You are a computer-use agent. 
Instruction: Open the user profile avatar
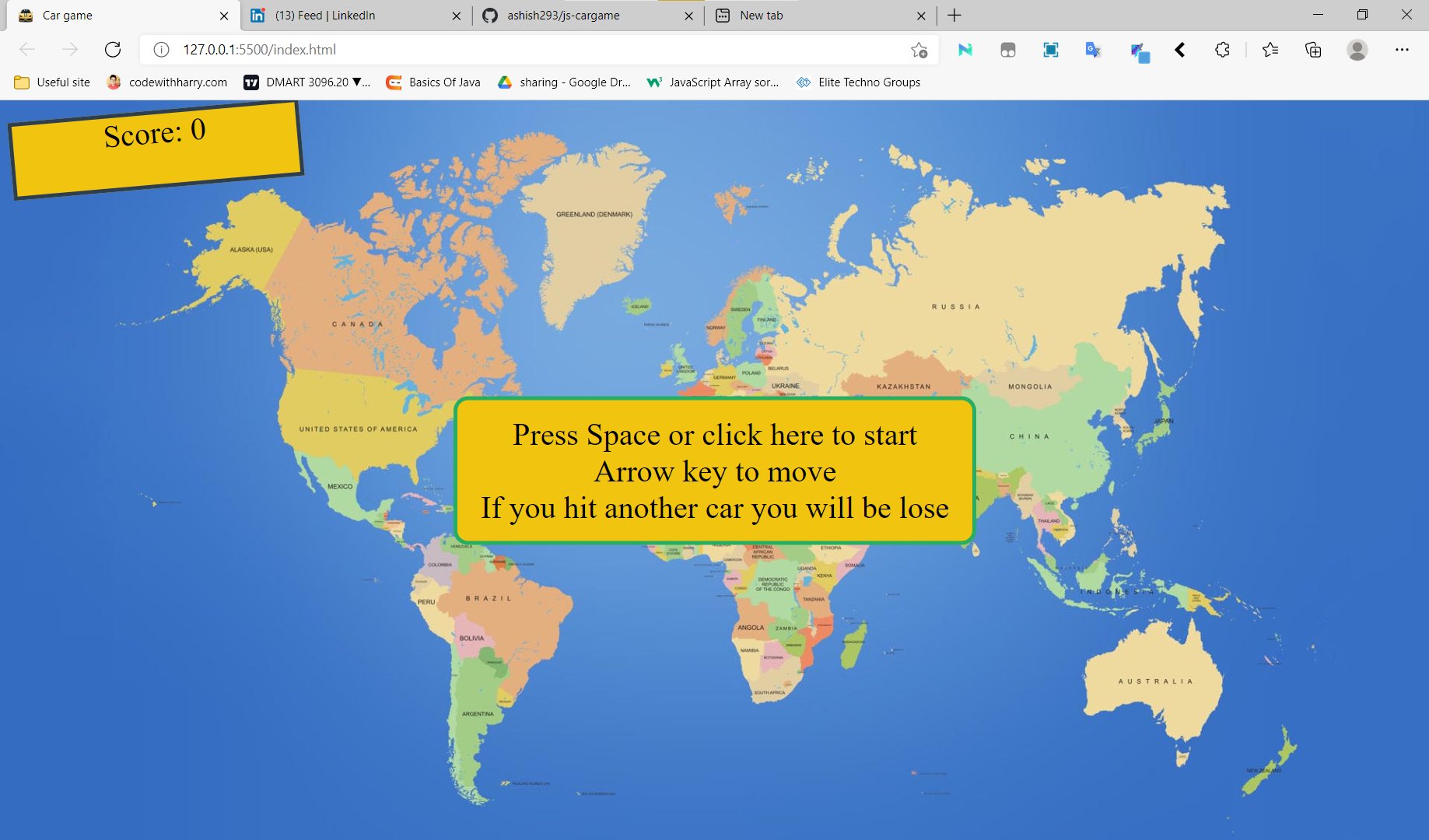(1357, 50)
